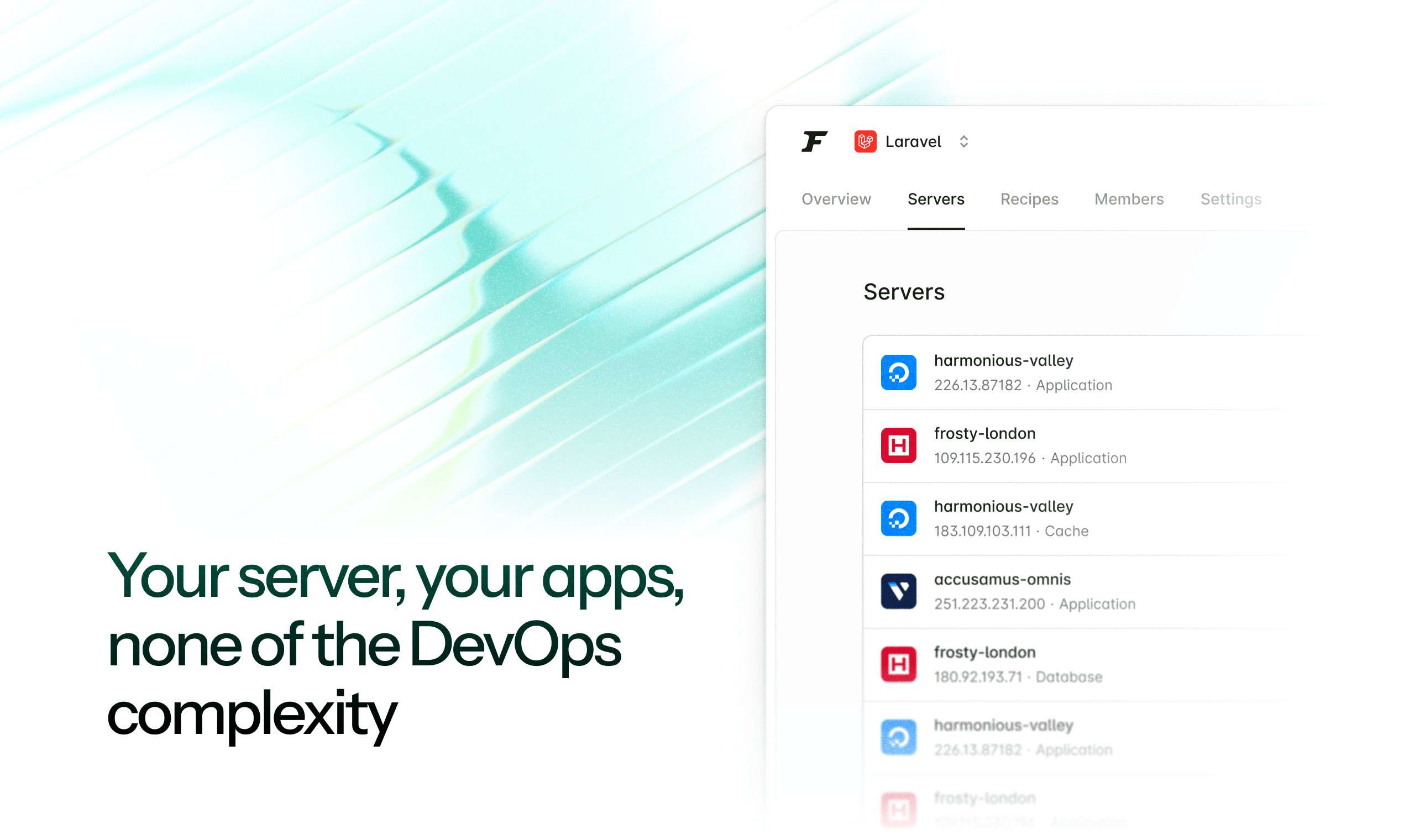Click the faded DigitalOcean icon near bottom
The image size is (1404, 840).
coord(898,737)
